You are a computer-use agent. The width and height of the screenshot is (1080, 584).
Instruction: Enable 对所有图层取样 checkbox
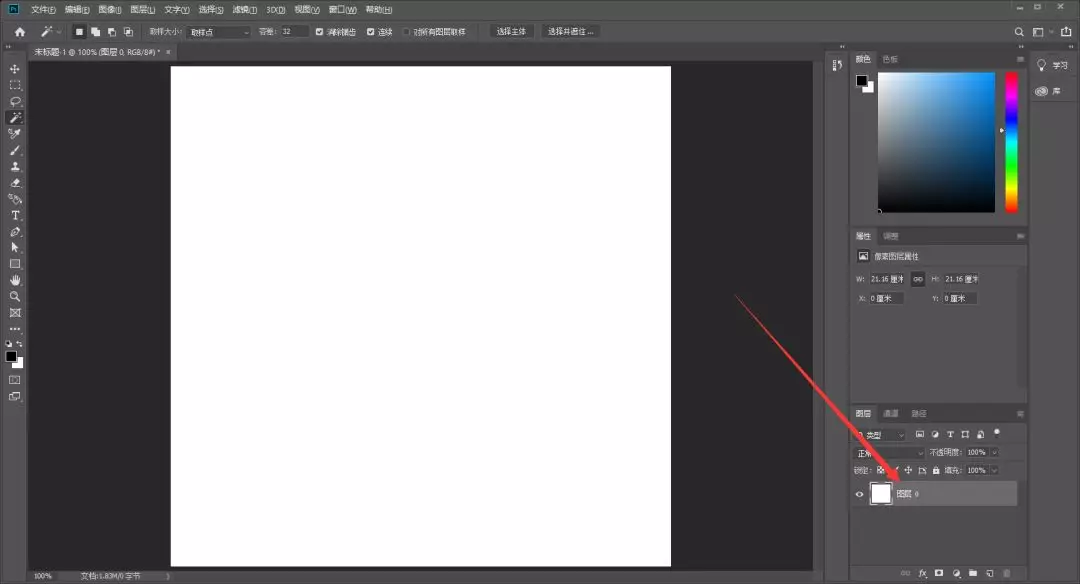[406, 32]
